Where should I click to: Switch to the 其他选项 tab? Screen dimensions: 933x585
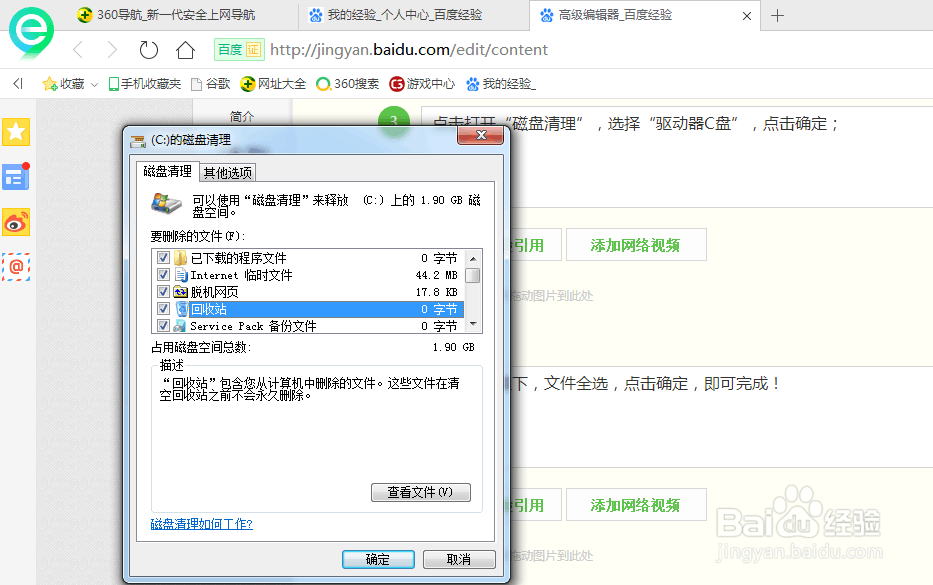tap(227, 171)
